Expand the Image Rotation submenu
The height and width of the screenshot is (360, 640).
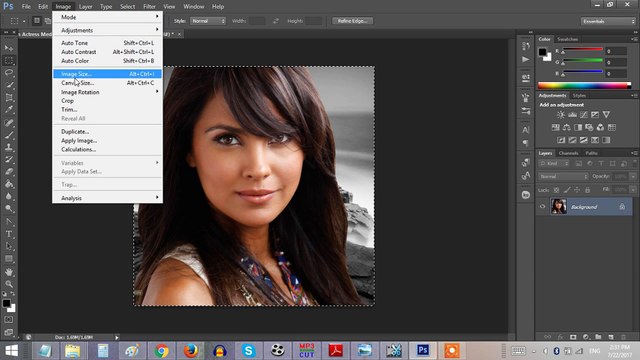click(108, 92)
